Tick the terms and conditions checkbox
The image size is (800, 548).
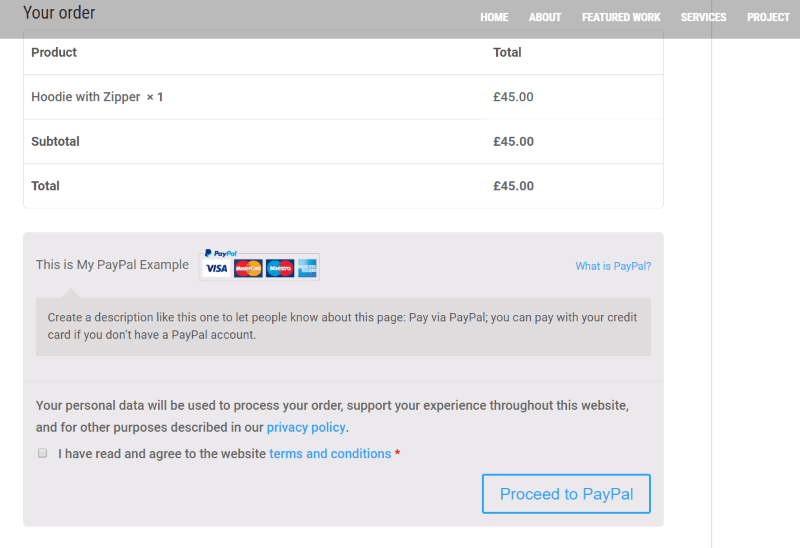pos(42,453)
